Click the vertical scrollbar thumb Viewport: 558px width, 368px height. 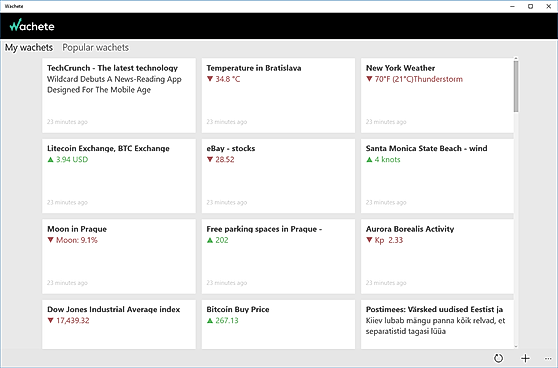point(516,86)
